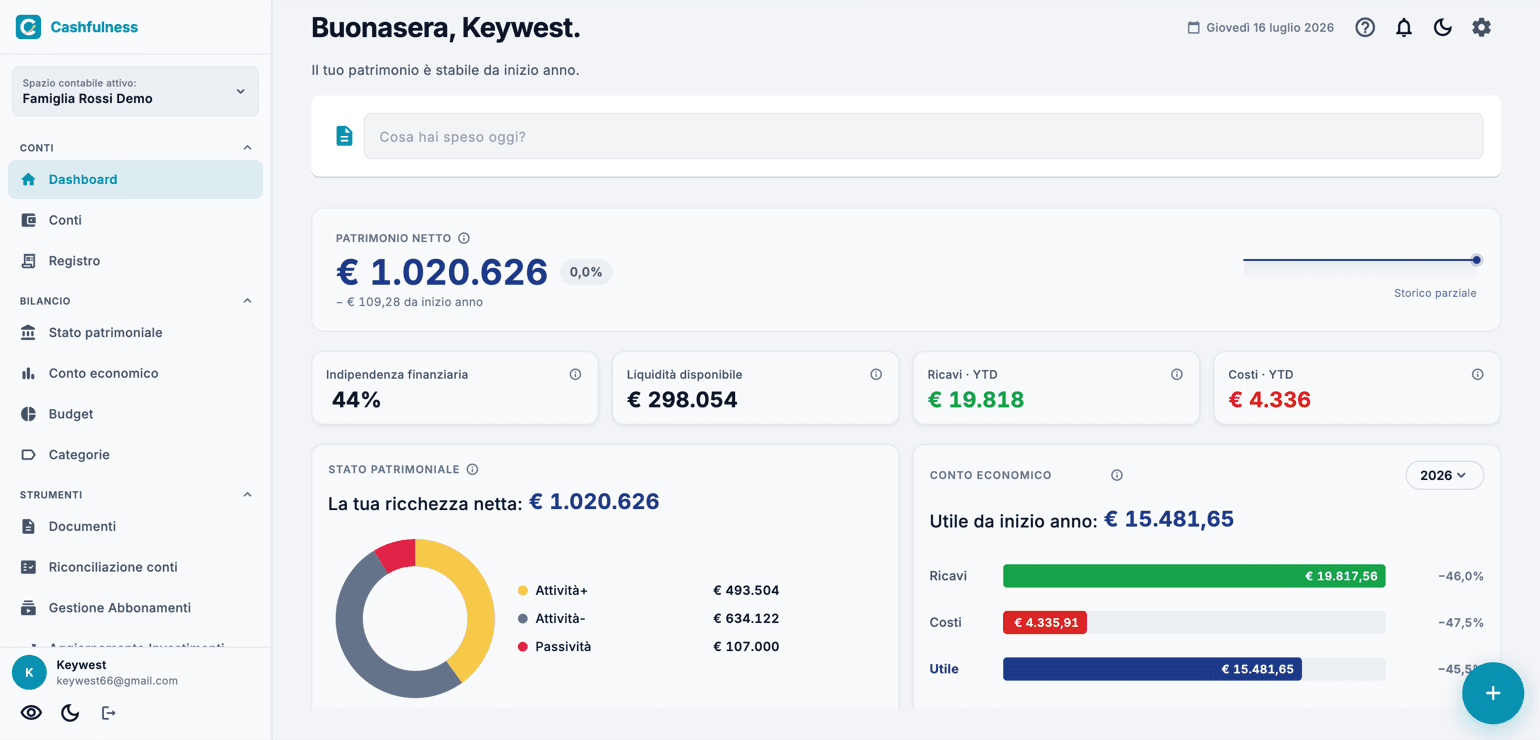This screenshot has height=740, width=1540.
Task: Click the yellow Attività+ legend dot
Action: pos(522,591)
